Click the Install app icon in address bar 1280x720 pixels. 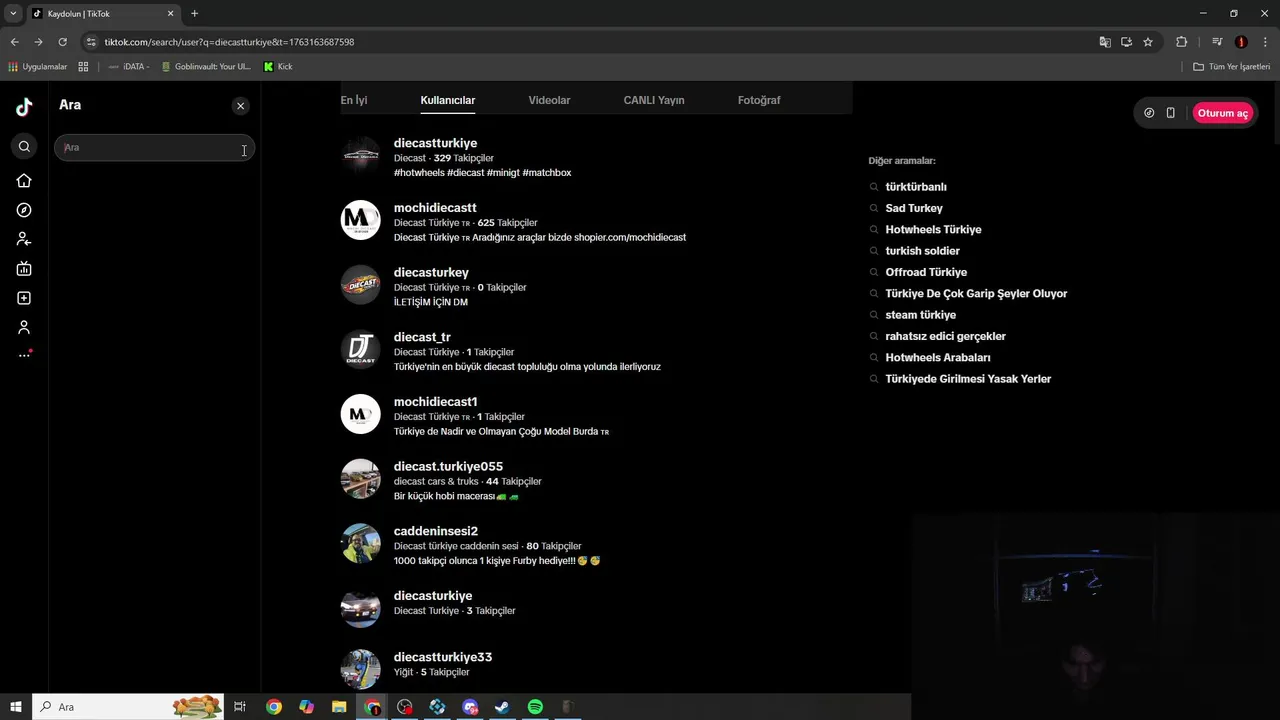coord(1126,42)
